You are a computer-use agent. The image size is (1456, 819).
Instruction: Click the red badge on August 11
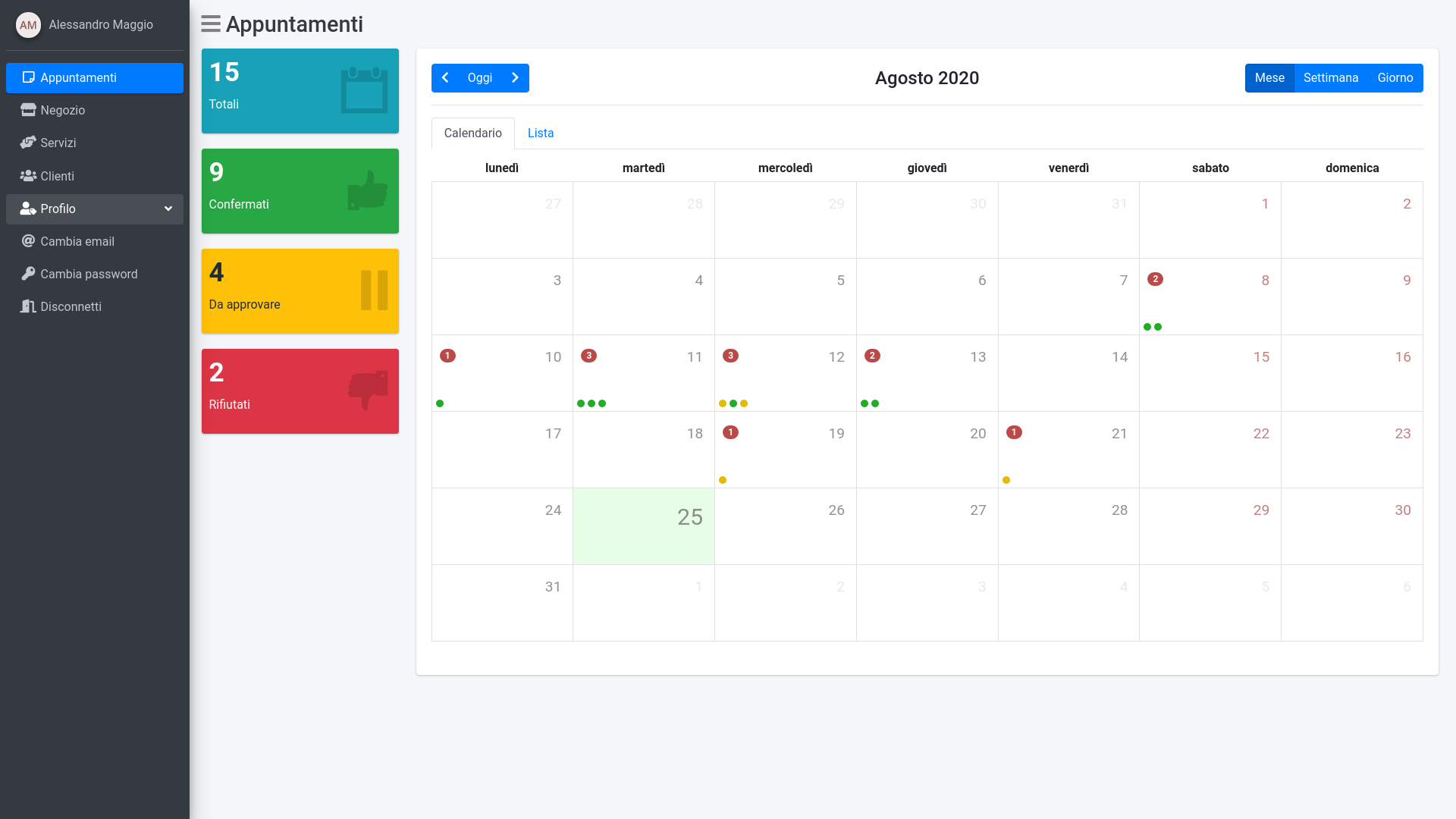coord(588,356)
